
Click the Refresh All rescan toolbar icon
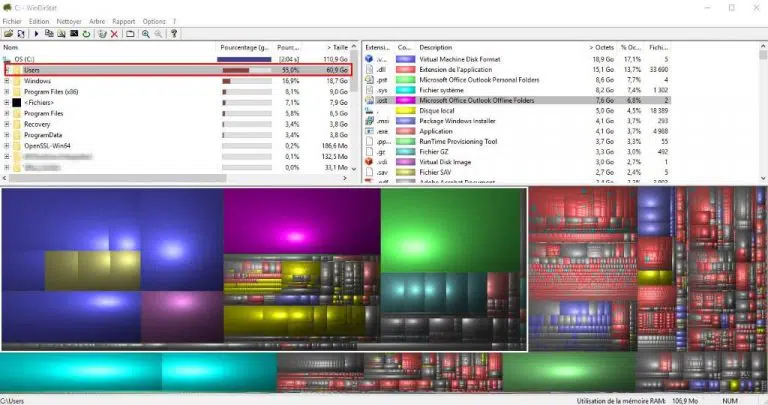coord(21,34)
